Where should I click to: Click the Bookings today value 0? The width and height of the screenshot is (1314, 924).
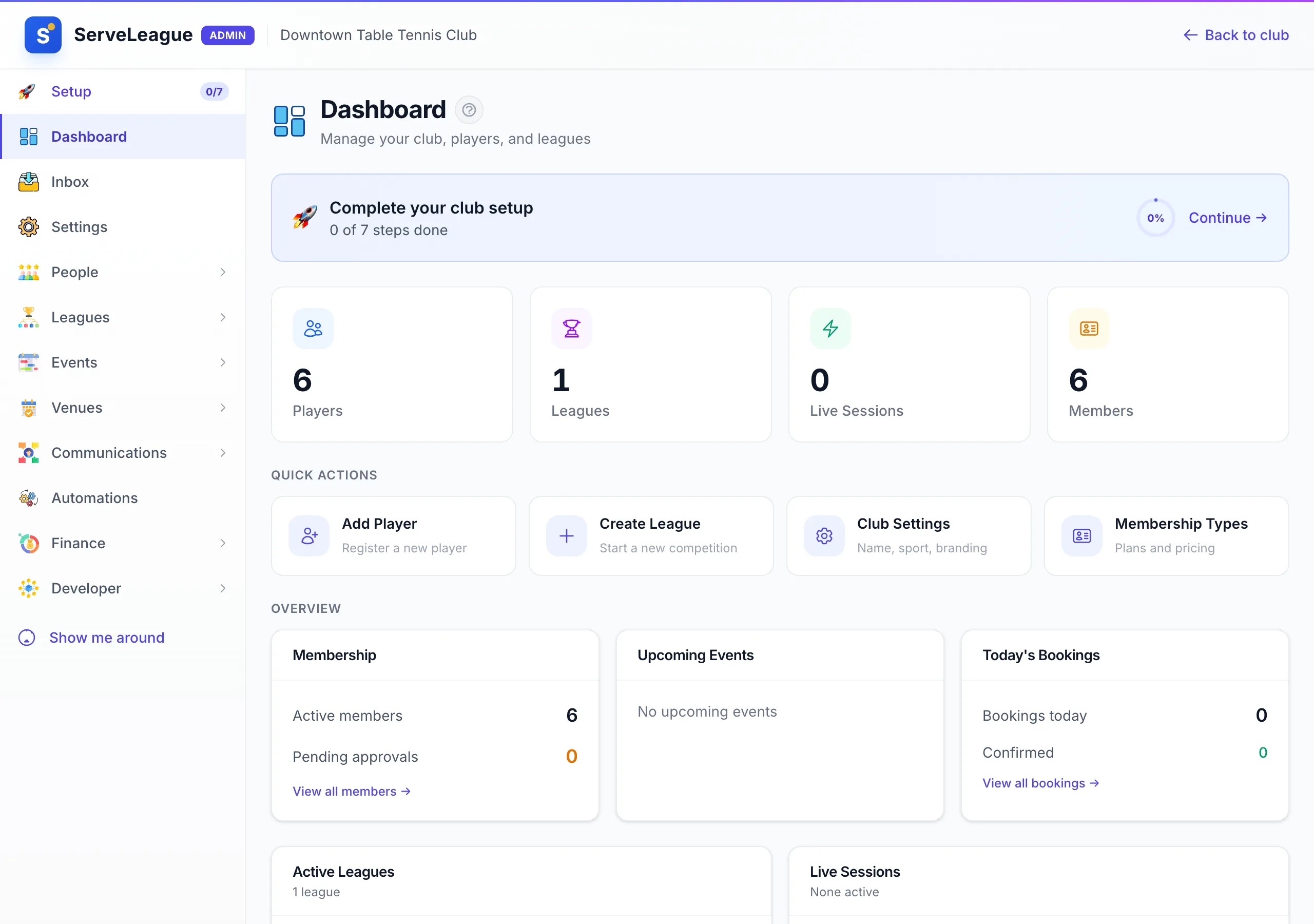click(x=1261, y=716)
